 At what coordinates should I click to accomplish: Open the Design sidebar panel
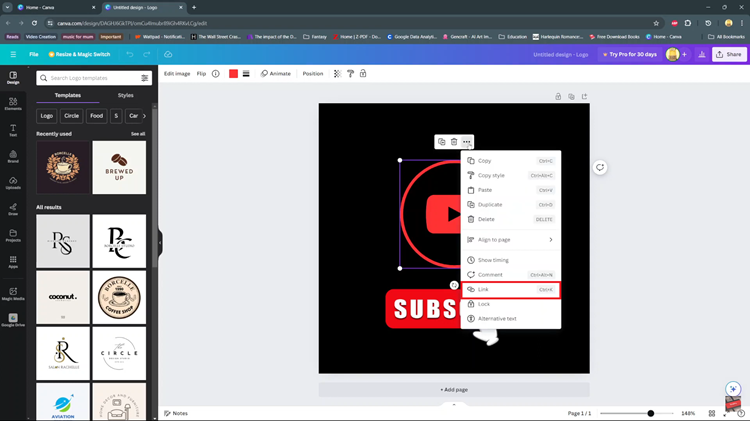(13, 78)
